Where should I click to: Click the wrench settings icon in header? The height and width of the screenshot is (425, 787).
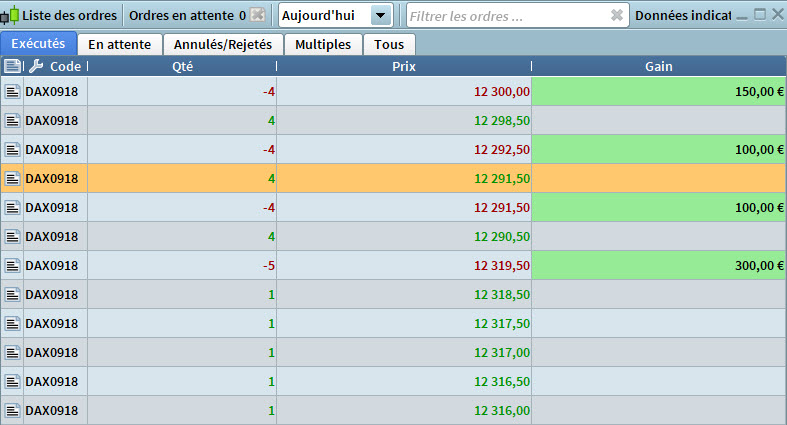click(36, 66)
